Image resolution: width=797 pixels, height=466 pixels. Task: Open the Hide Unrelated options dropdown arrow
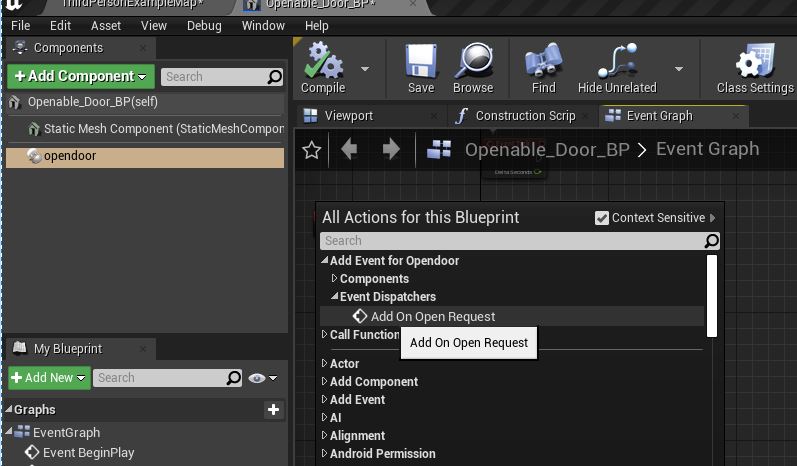tap(679, 69)
